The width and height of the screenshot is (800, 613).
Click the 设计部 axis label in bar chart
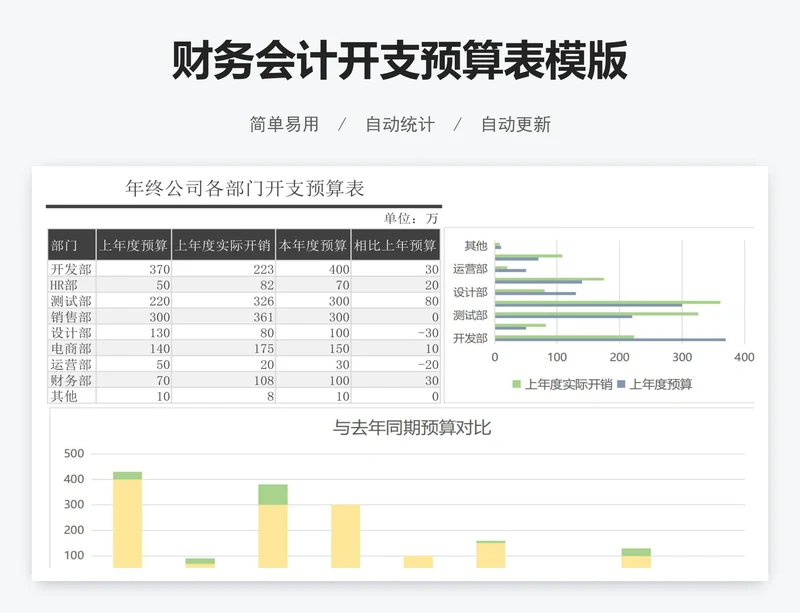470,292
